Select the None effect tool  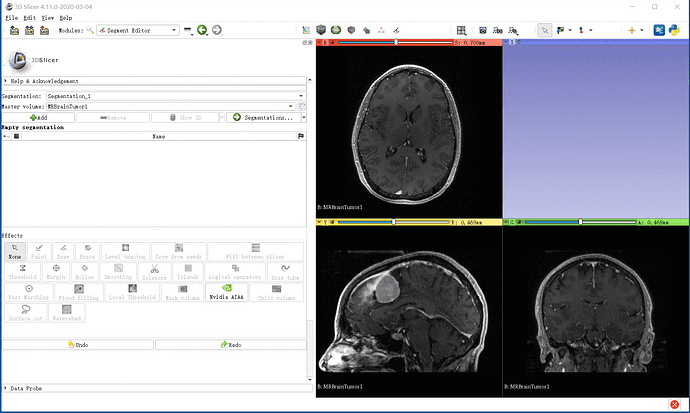[15, 252]
